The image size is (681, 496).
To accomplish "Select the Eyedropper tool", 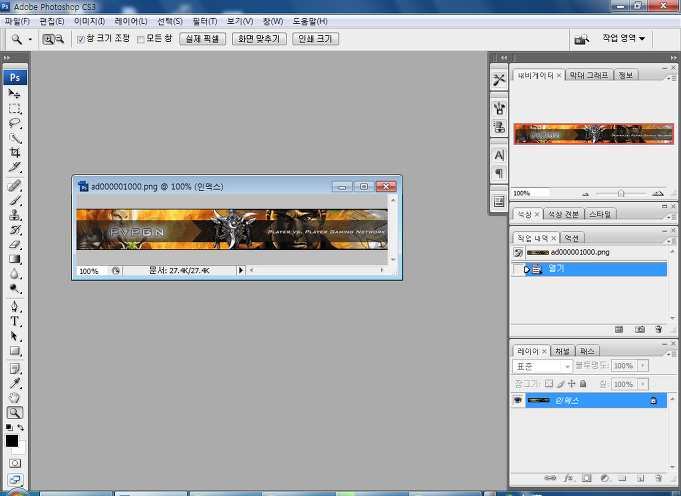I will [x=14, y=384].
